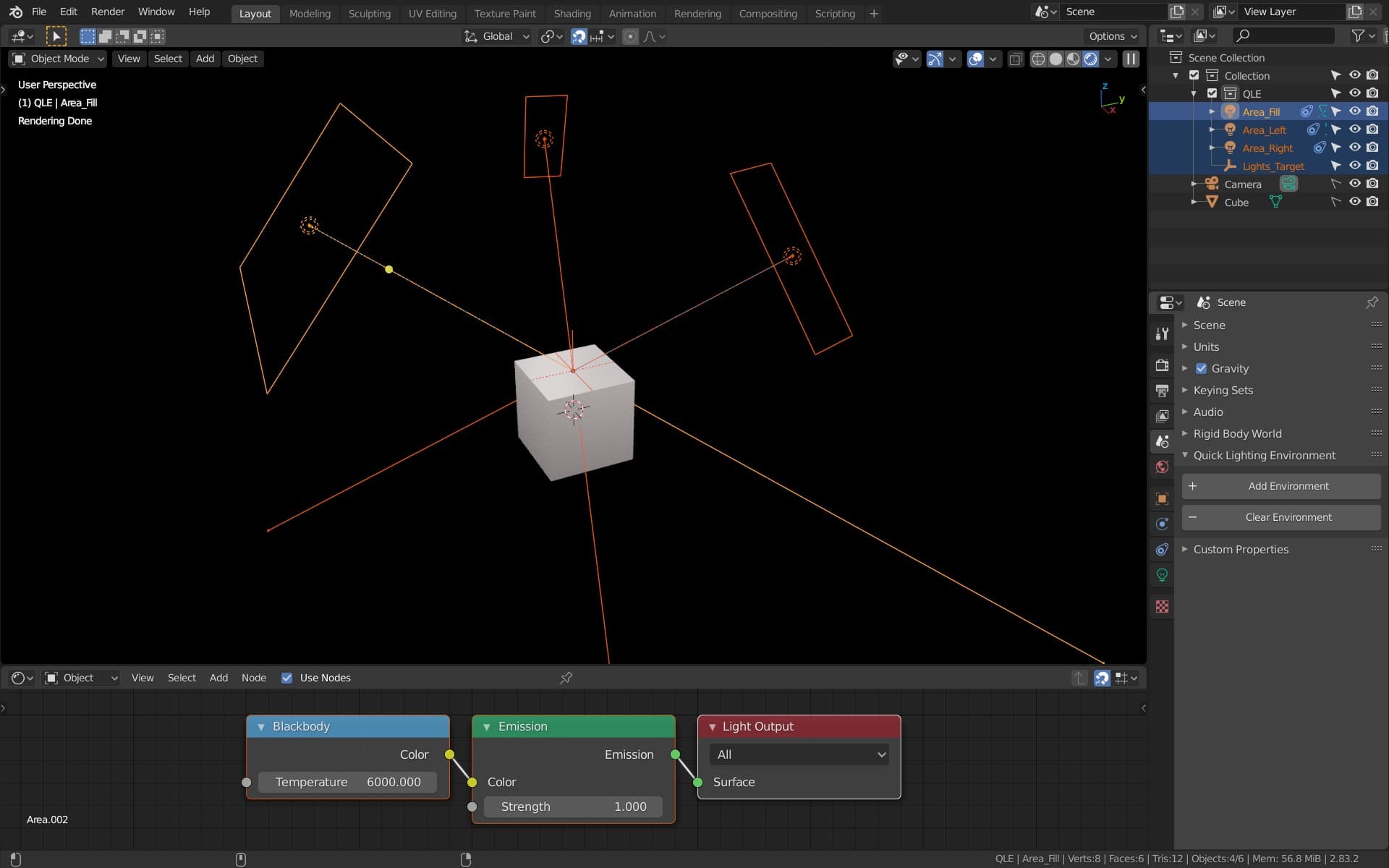The image size is (1389, 868).
Task: Open the Render menu
Action: 108,12
